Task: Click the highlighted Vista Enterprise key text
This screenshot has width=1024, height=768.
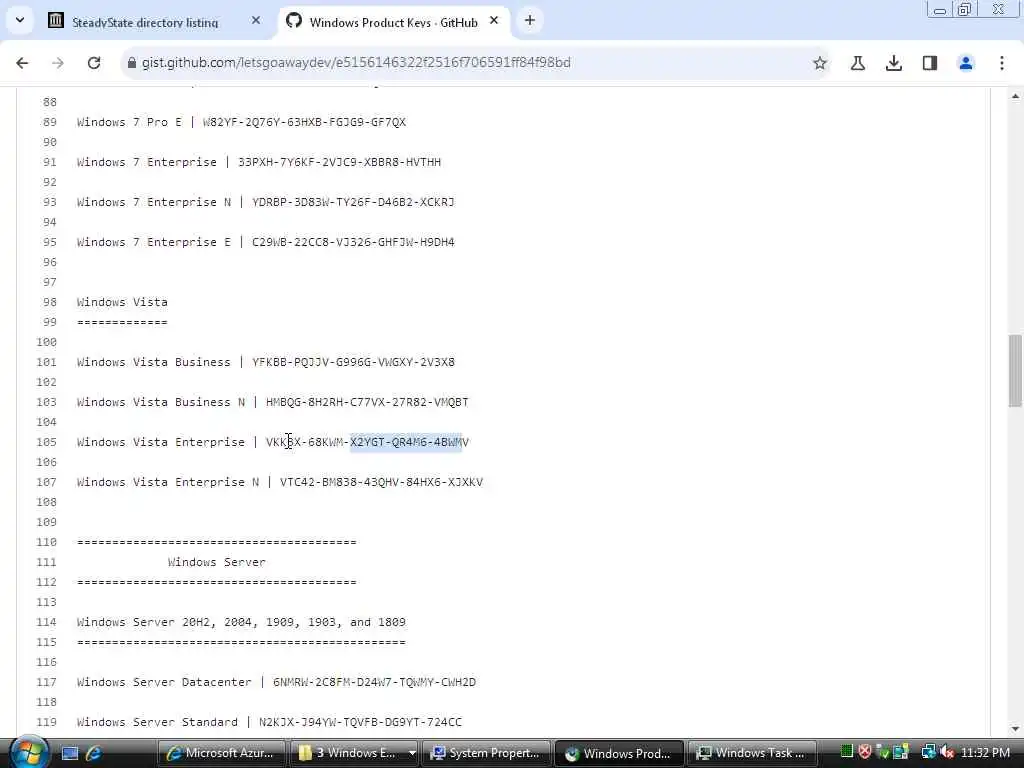Action: [x=406, y=442]
